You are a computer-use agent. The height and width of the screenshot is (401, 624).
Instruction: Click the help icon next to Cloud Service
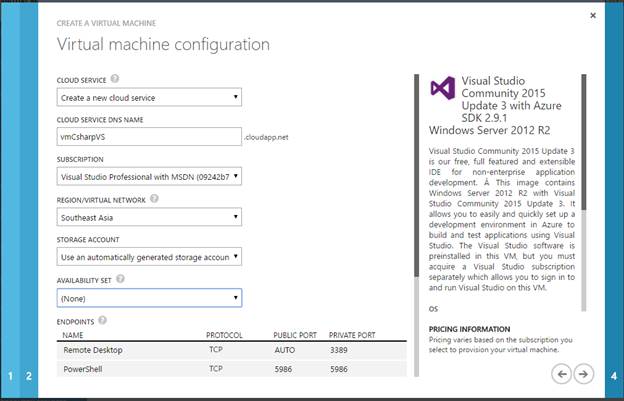(115, 79)
